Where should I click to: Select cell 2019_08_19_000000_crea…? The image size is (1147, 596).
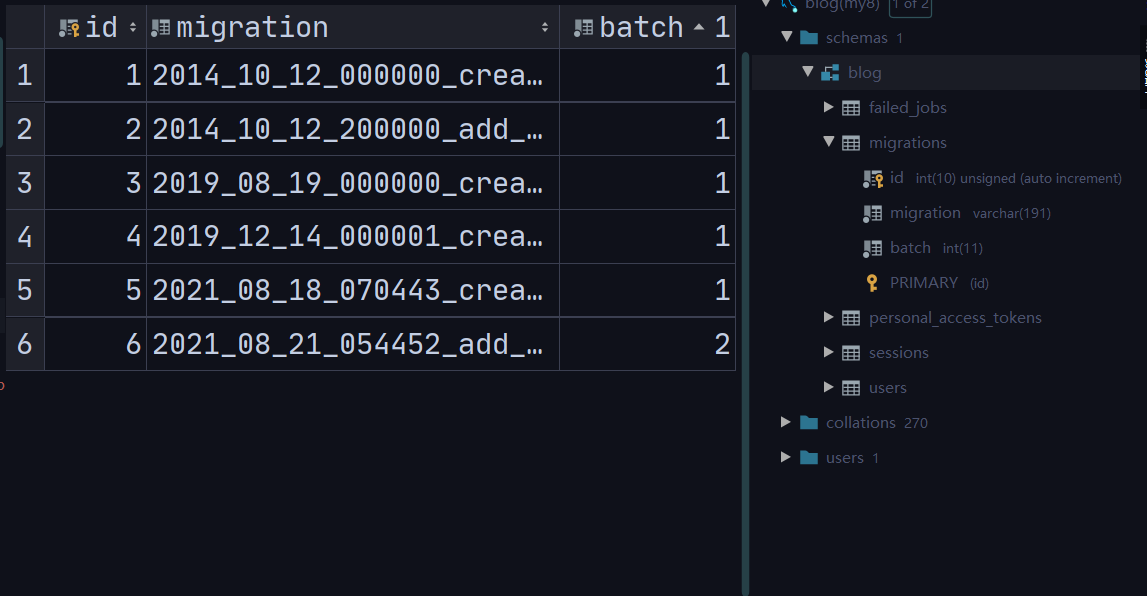(353, 183)
